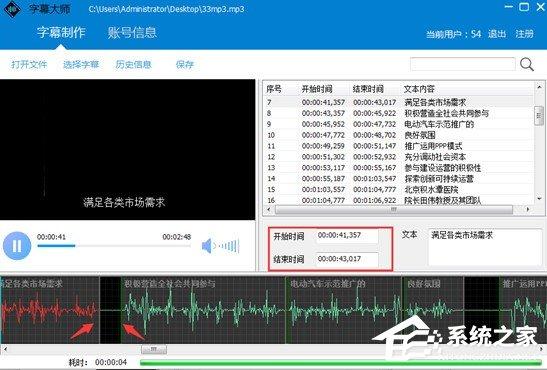Click the 文本 subtitle text box
Screen dimensions: 547x370
(485, 247)
